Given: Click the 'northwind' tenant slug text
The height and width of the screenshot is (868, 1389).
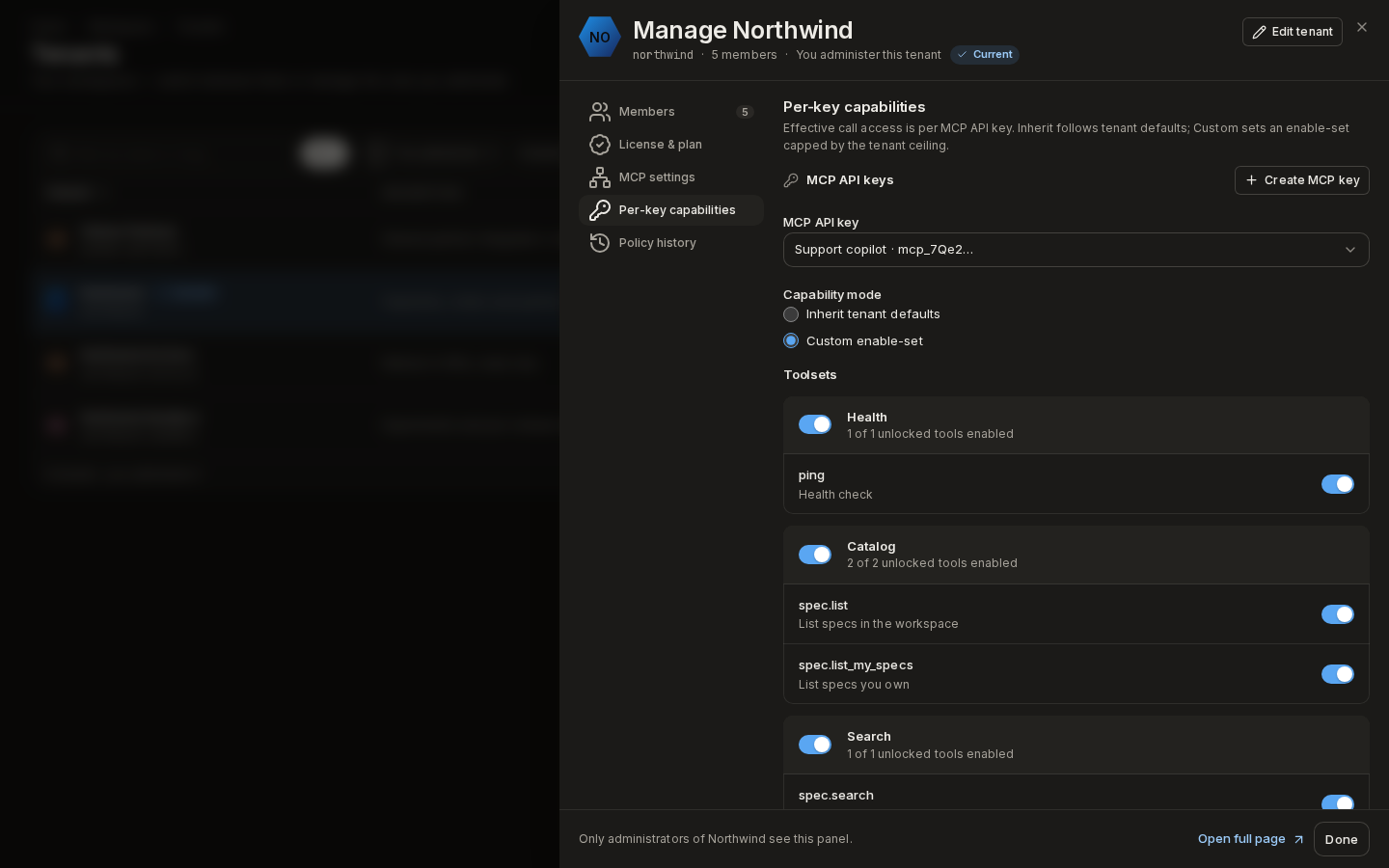Looking at the screenshot, I should point(663,55).
